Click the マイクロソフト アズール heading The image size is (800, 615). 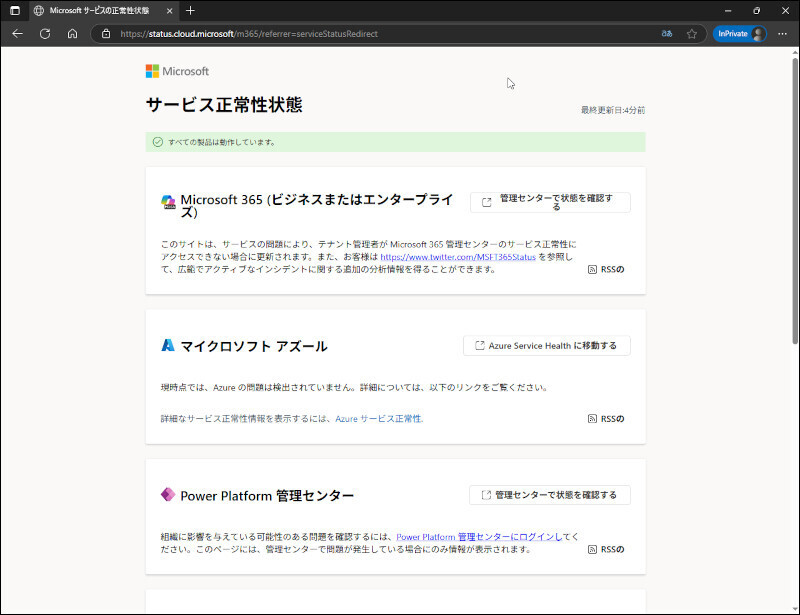(254, 346)
